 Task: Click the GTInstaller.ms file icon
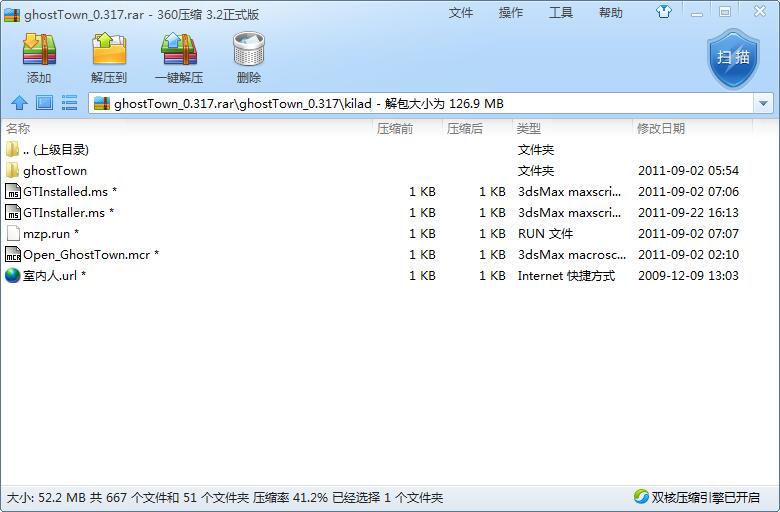point(12,212)
